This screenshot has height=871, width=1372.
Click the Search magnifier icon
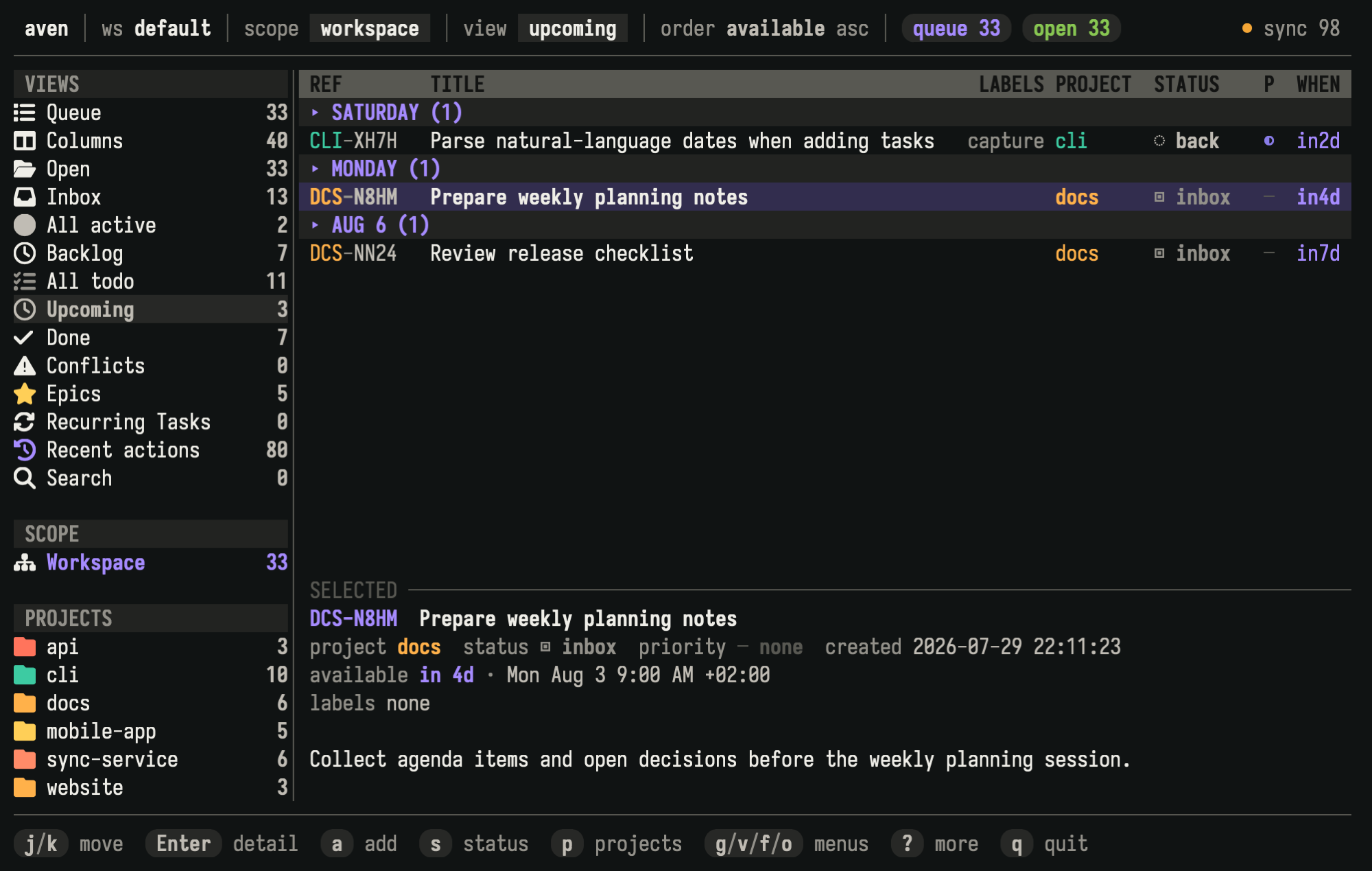click(25, 478)
